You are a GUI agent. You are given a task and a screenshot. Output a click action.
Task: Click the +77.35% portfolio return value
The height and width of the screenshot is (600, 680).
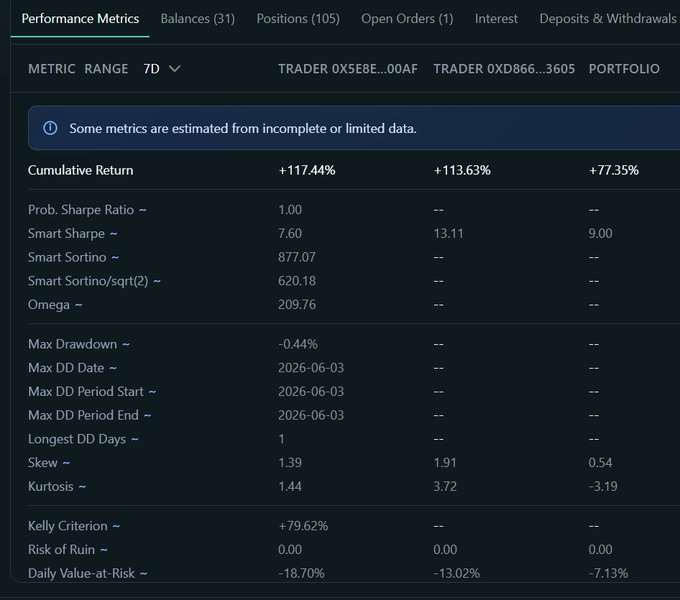[614, 170]
